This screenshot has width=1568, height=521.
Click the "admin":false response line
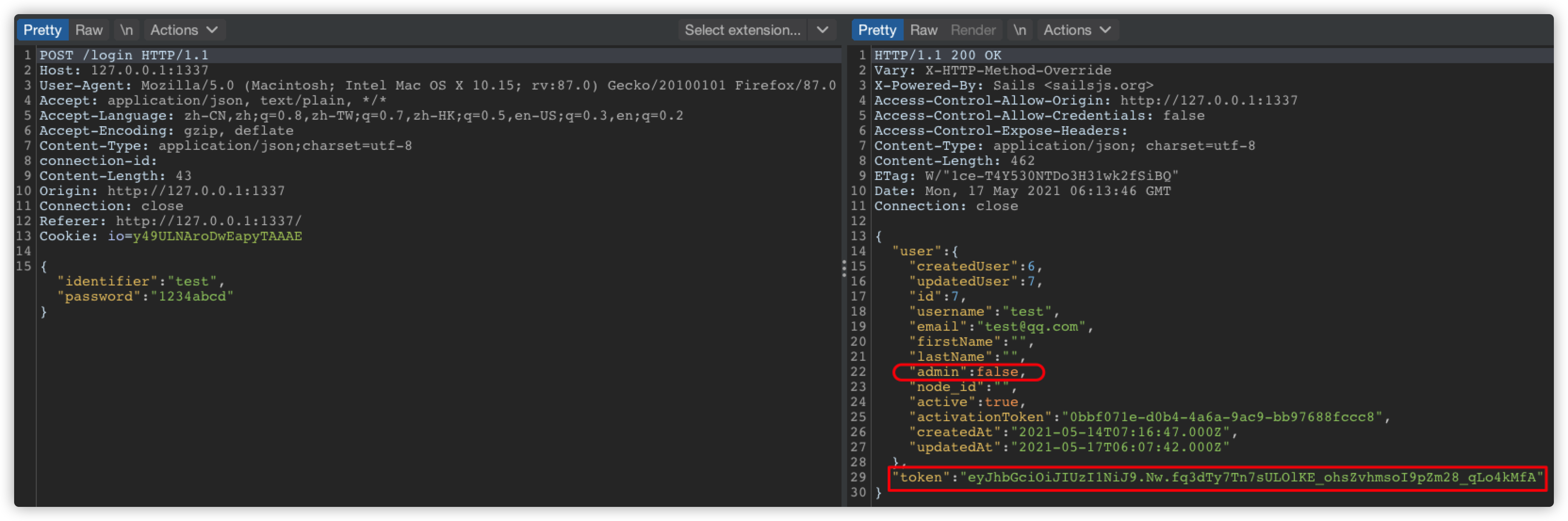tap(968, 372)
